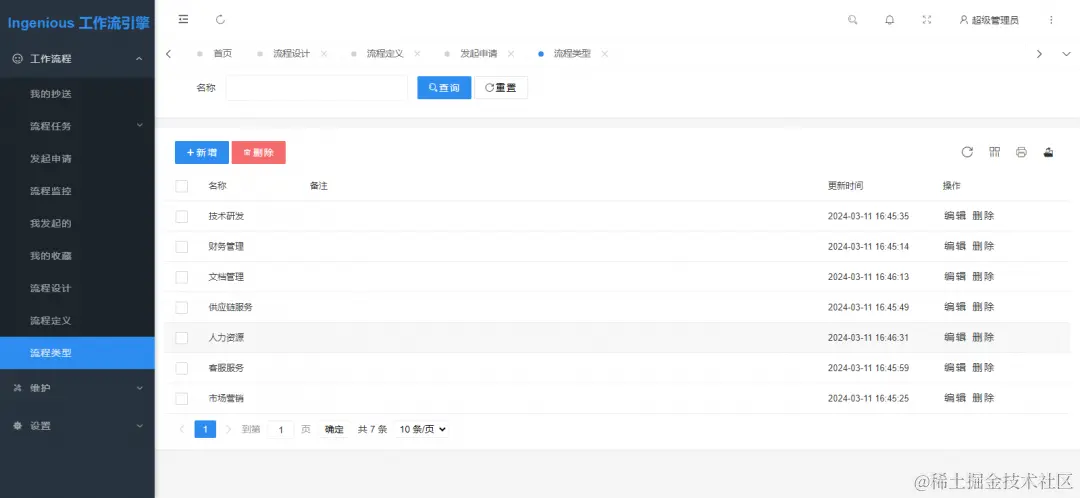Open 发起申请 in the sidebar
The image size is (1080, 498).
(x=77, y=158)
